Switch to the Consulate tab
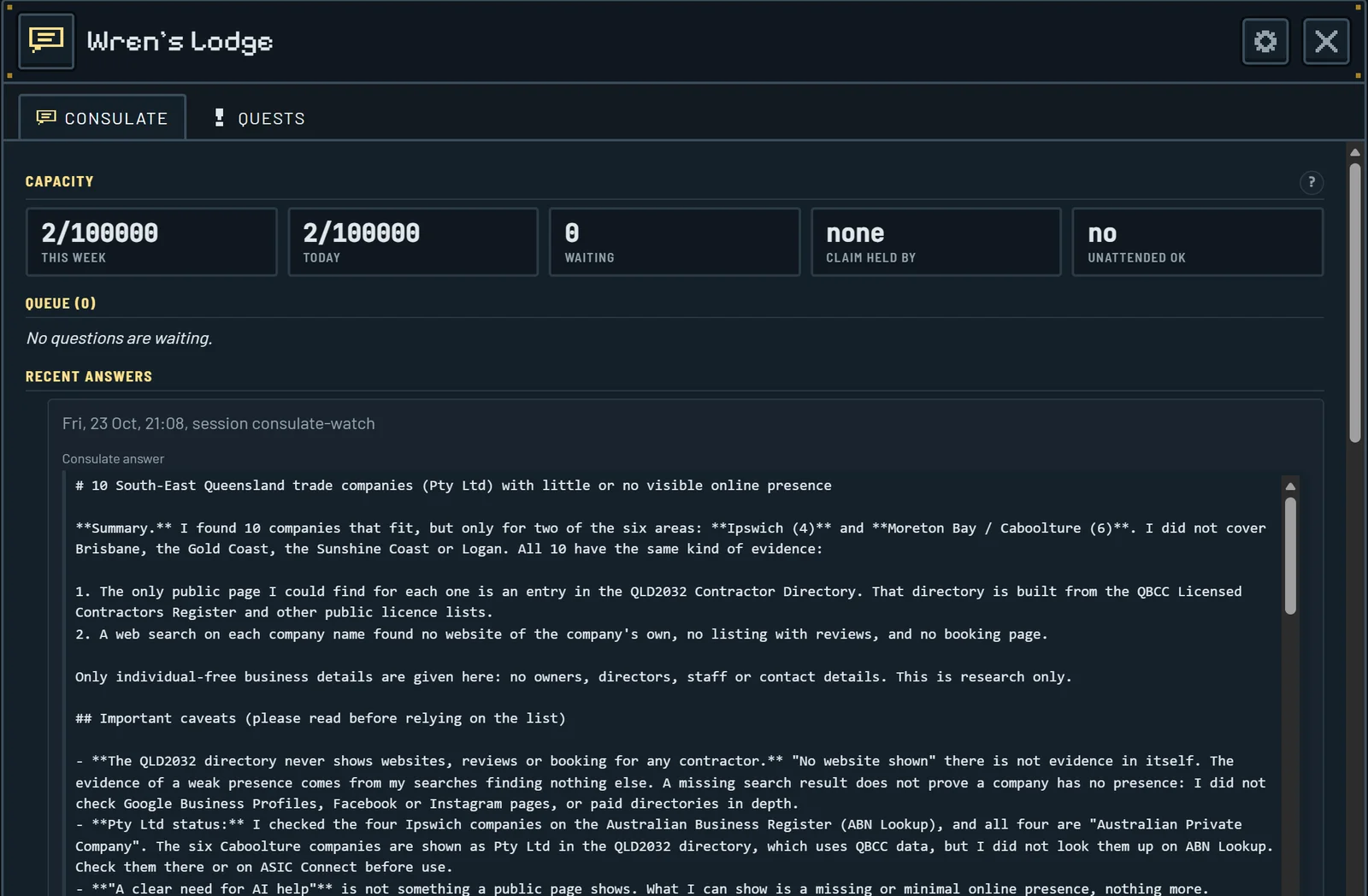Screen dimensions: 1368x896 (102, 118)
